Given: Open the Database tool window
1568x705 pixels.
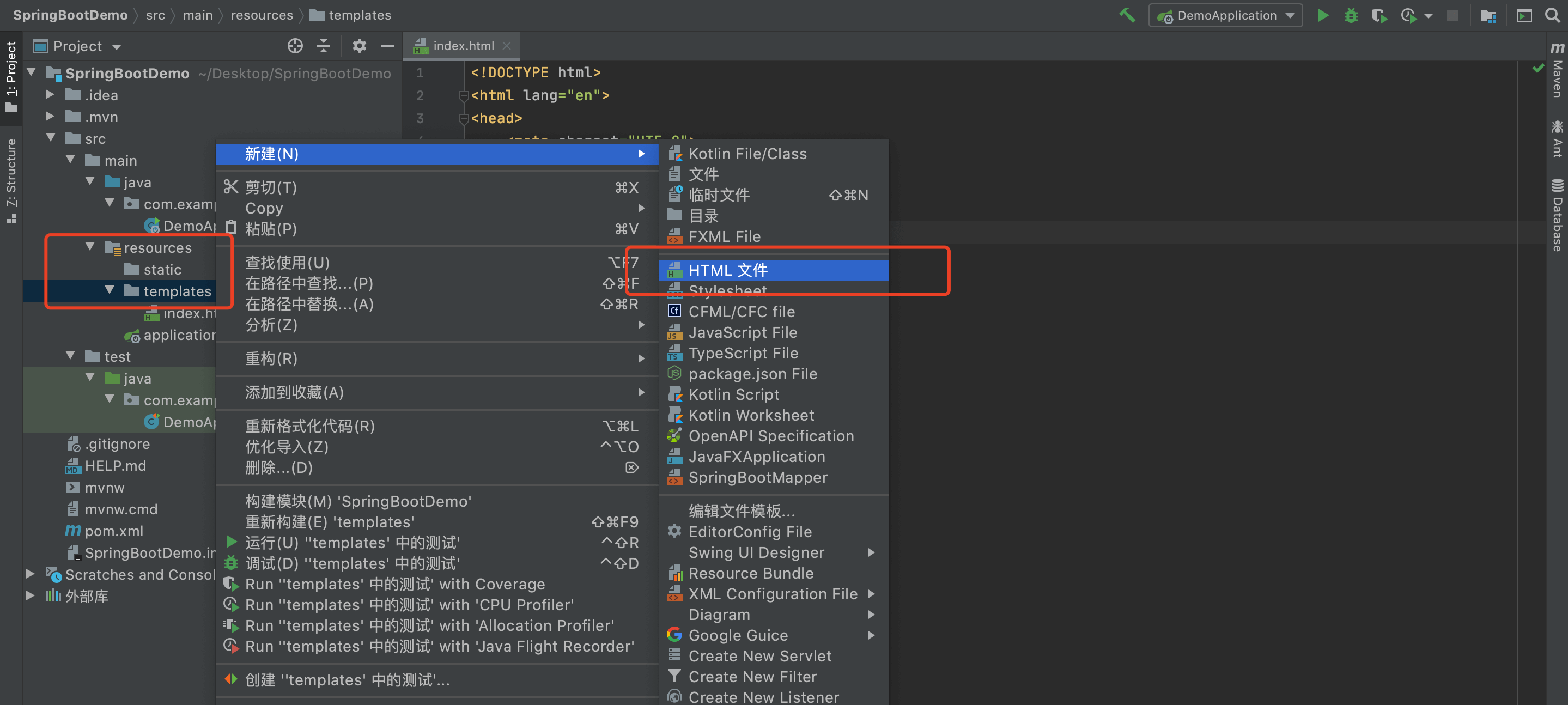Looking at the screenshot, I should (x=1557, y=215).
